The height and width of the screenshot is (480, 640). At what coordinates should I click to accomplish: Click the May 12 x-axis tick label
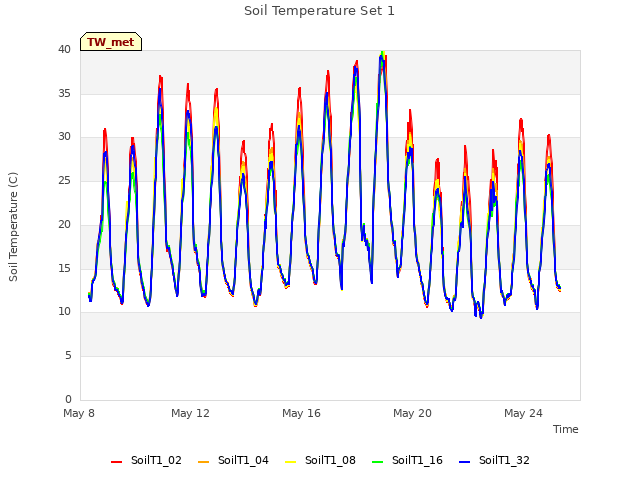(190, 413)
